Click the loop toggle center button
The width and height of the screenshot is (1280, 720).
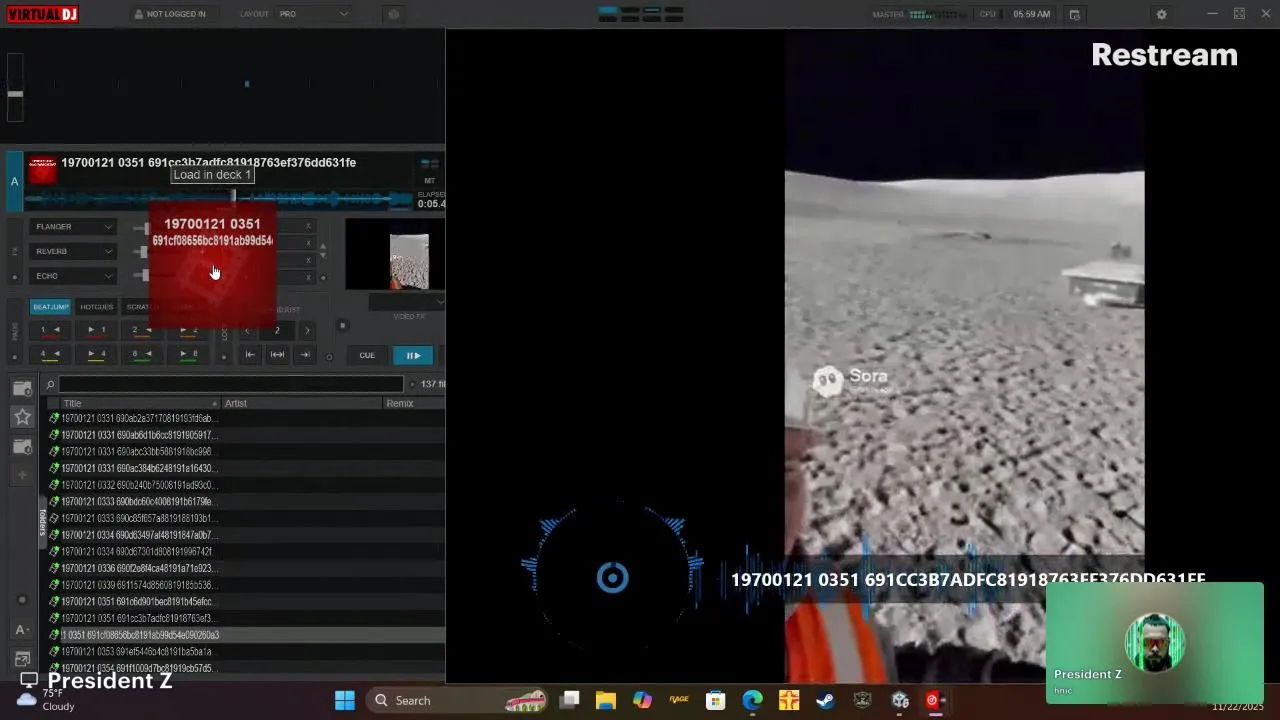[277, 354]
